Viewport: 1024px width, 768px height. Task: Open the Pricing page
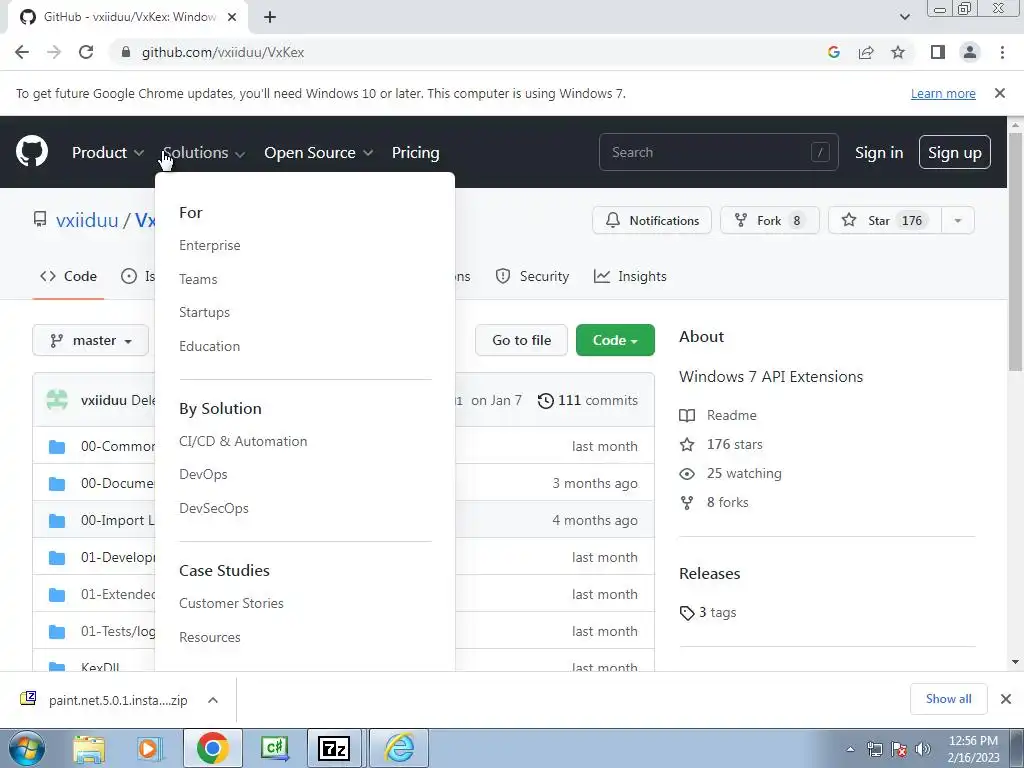pos(415,152)
